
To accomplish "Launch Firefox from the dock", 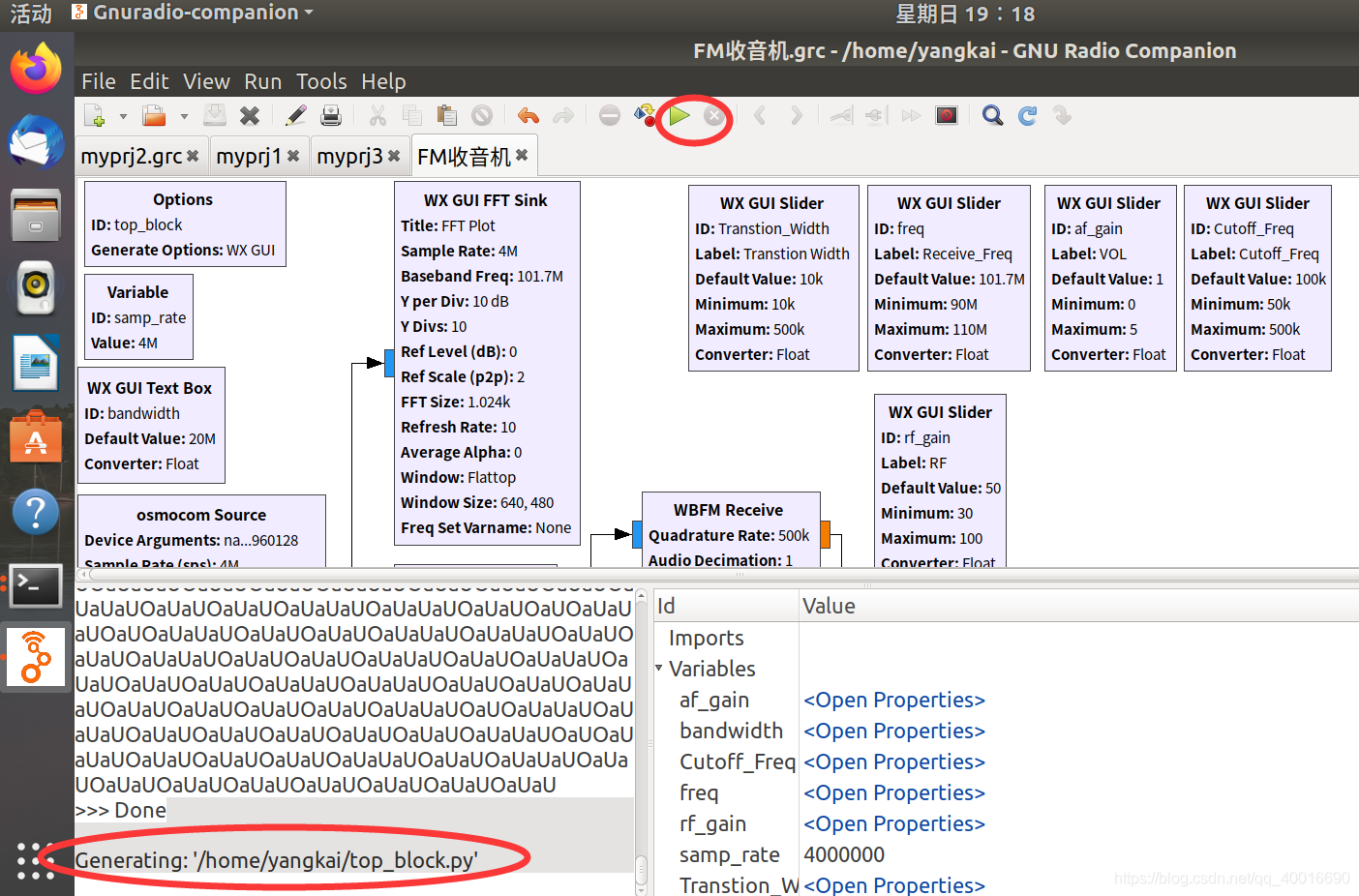I will tap(36, 70).
